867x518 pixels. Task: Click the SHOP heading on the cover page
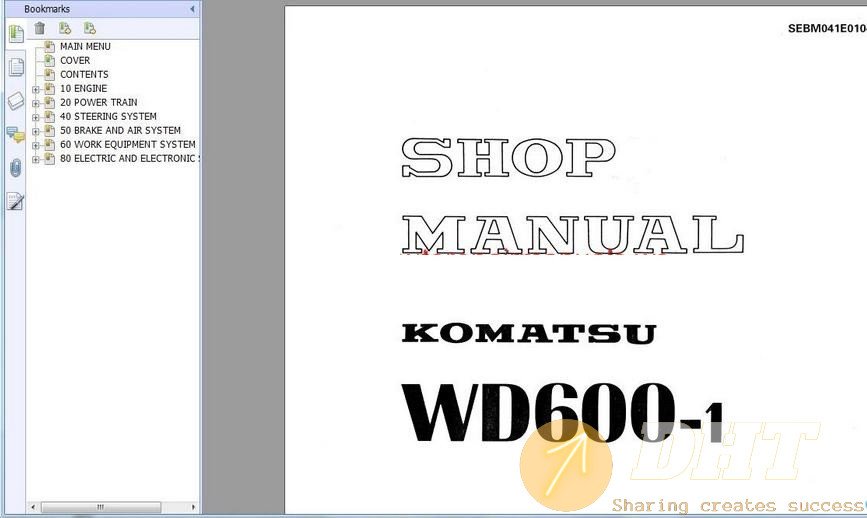click(508, 158)
